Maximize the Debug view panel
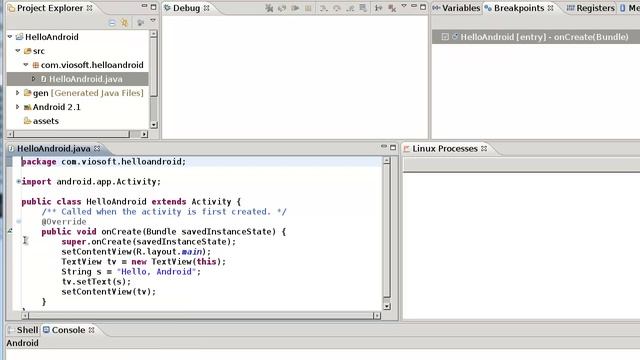 (423, 7)
